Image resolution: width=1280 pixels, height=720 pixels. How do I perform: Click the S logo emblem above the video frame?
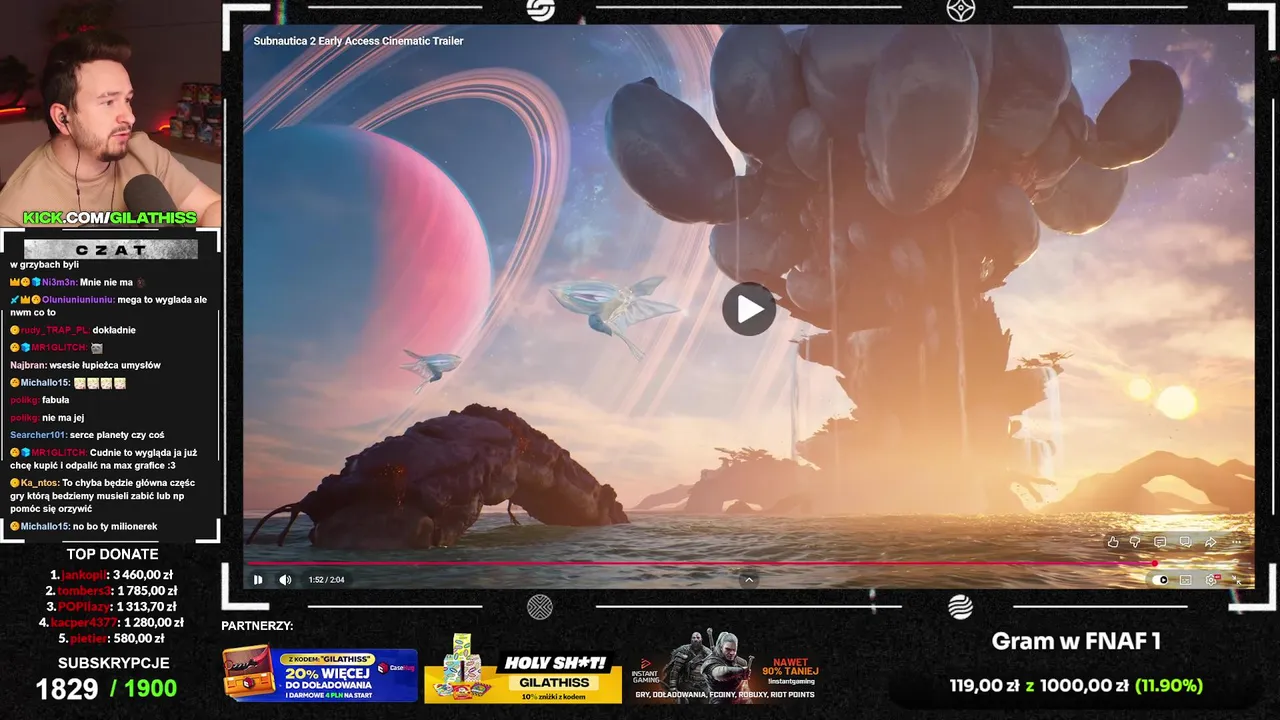click(540, 10)
